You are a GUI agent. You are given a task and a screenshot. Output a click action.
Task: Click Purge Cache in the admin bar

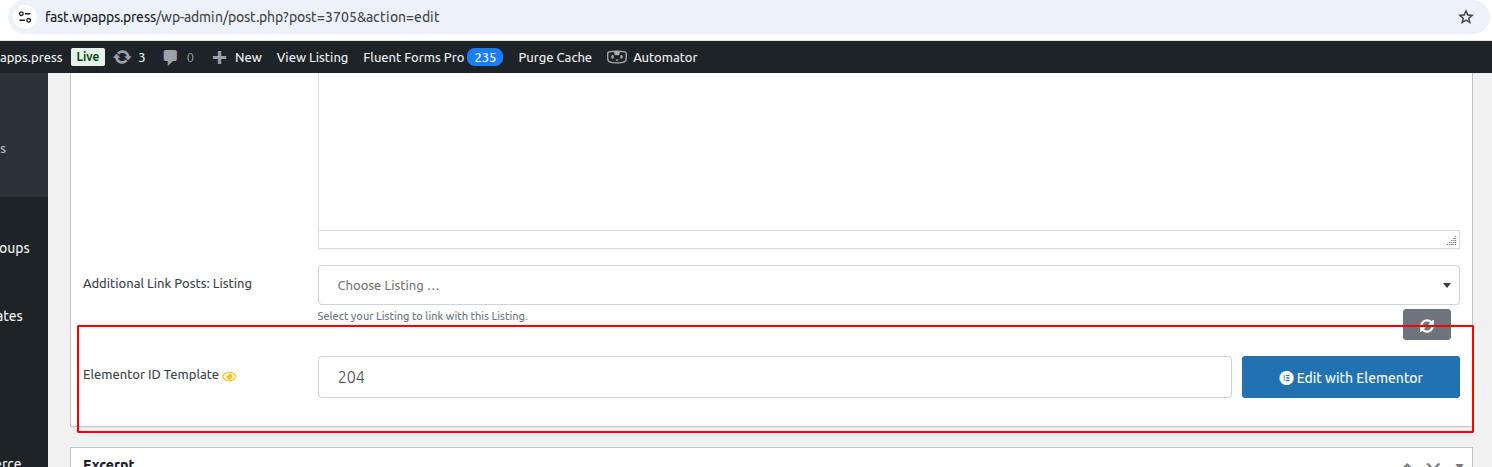click(554, 57)
